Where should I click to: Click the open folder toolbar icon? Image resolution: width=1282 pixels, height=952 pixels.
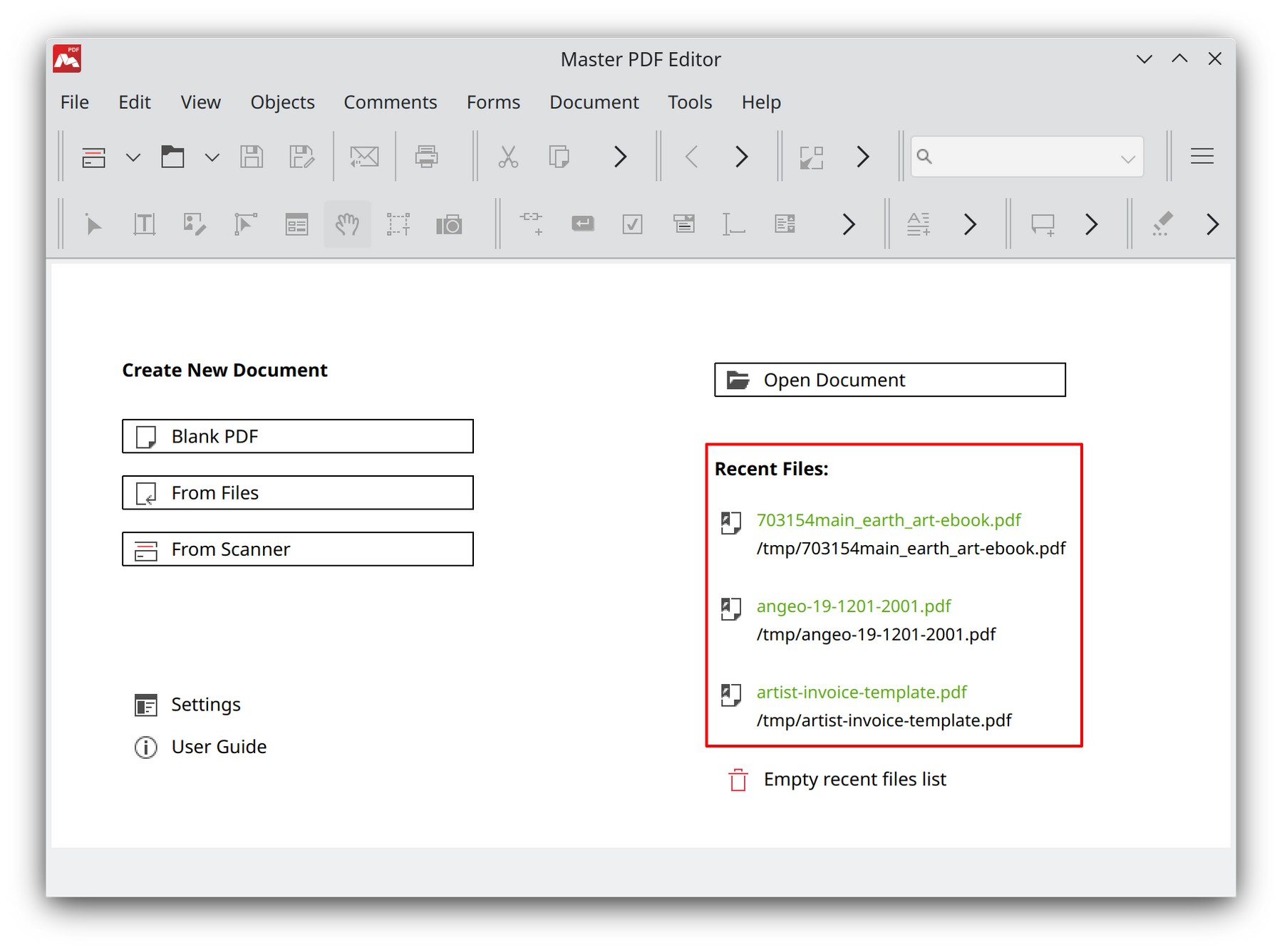pos(172,157)
